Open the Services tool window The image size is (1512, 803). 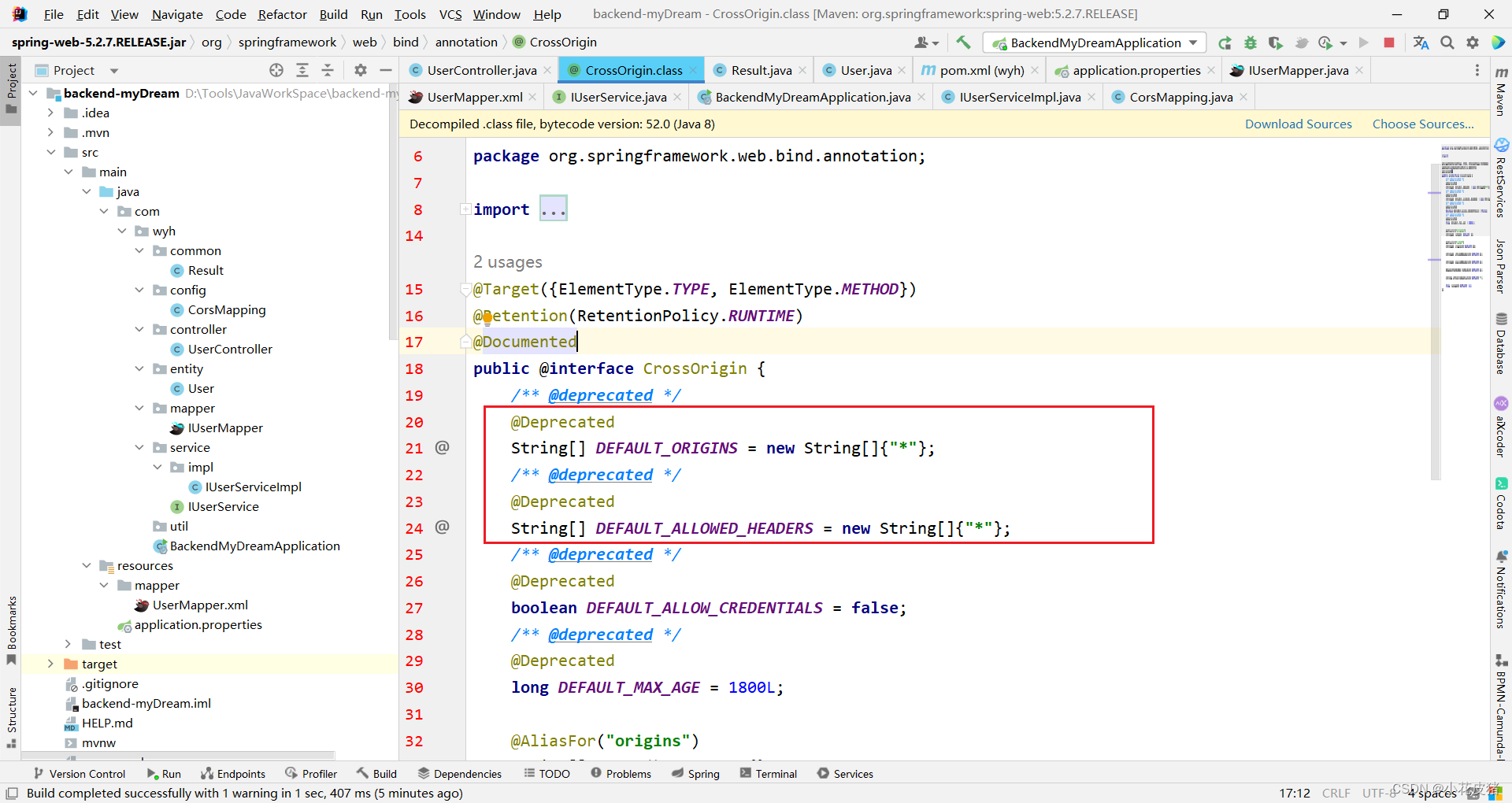click(845, 774)
